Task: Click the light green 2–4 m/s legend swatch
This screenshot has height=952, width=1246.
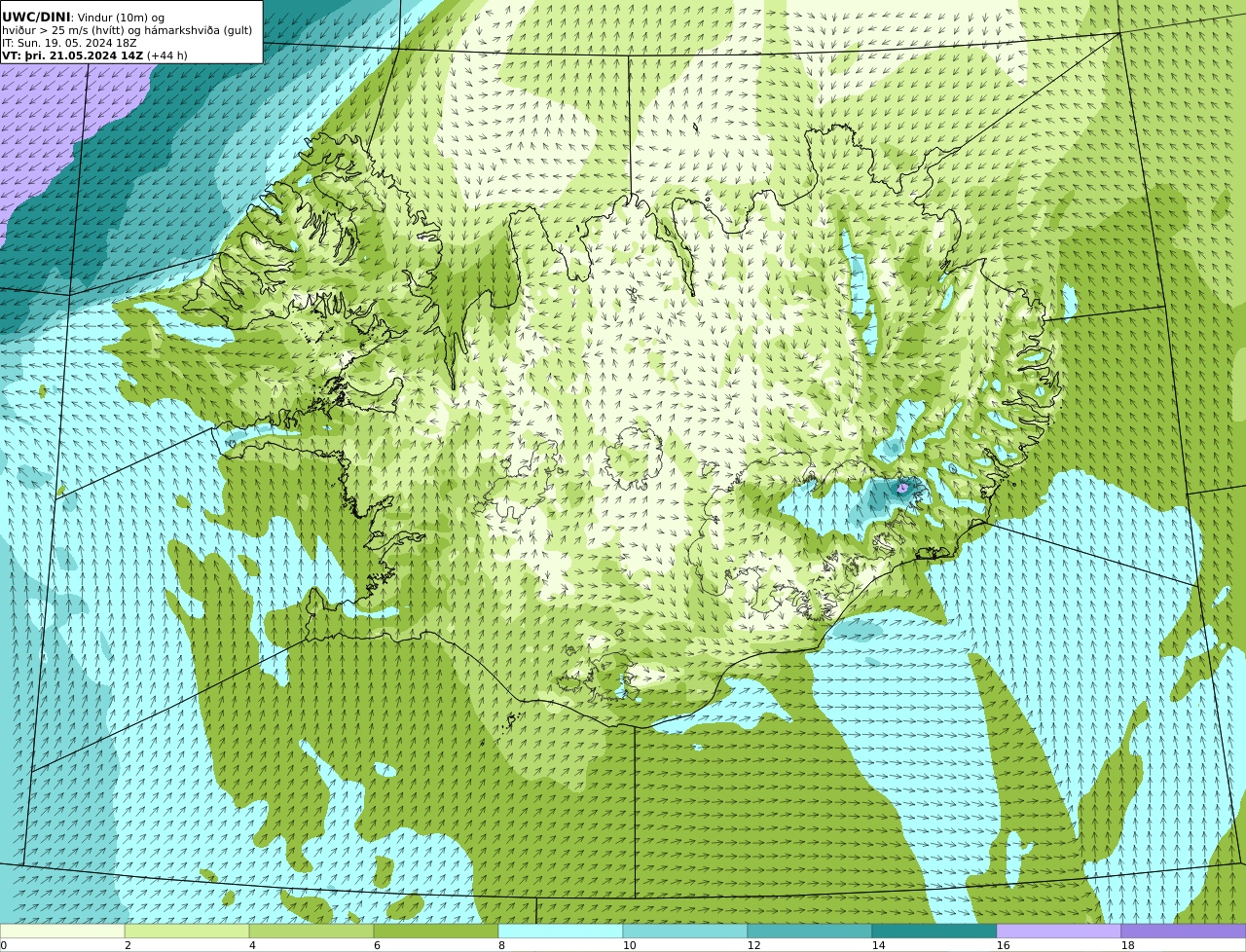Action: (x=187, y=931)
